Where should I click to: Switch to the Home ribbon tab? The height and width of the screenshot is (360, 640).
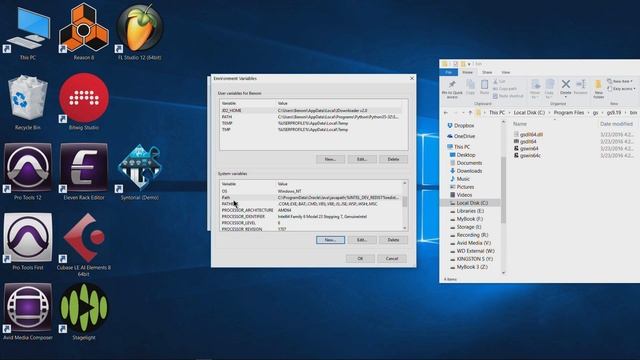(467, 72)
